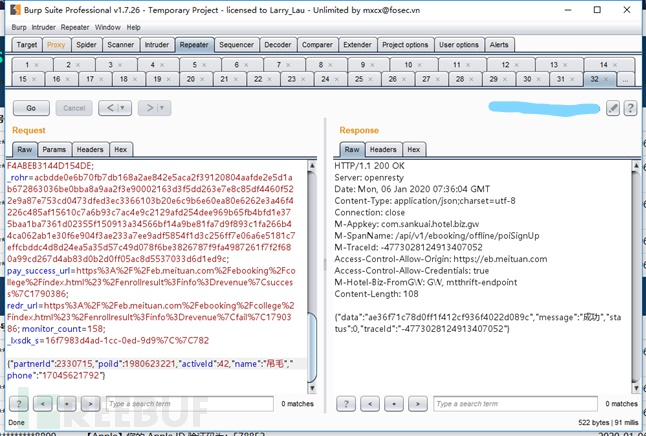
Task: Switch to the Extender tab
Action: (x=357, y=45)
